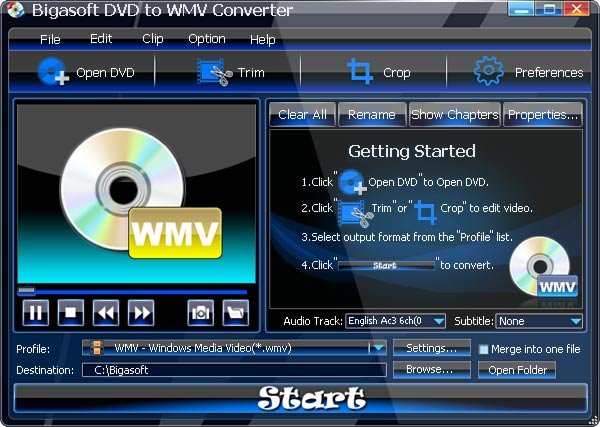This screenshot has width=600, height=427.
Task: Click the Trim icon in Getting Started step 2
Action: (356, 213)
